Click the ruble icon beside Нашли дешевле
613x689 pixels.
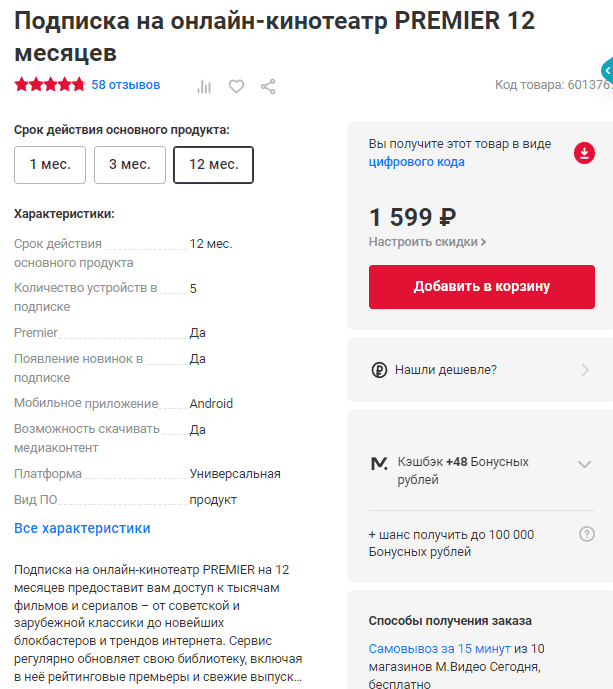click(x=379, y=370)
